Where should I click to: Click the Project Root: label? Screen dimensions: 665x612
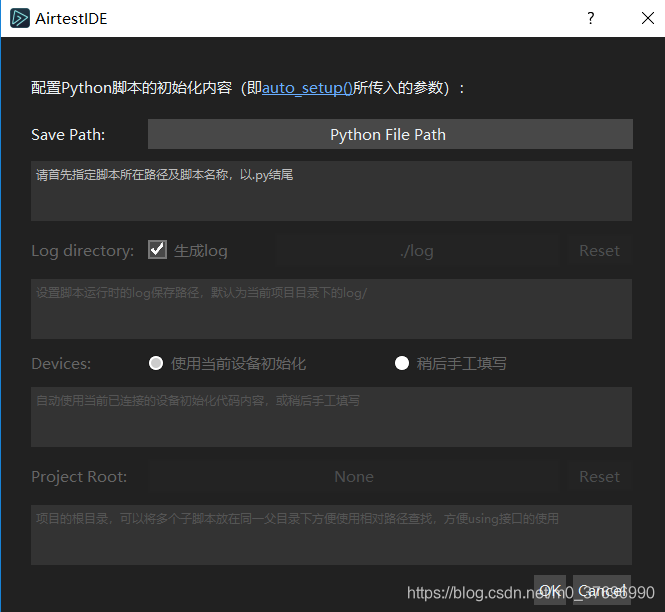[79, 477]
